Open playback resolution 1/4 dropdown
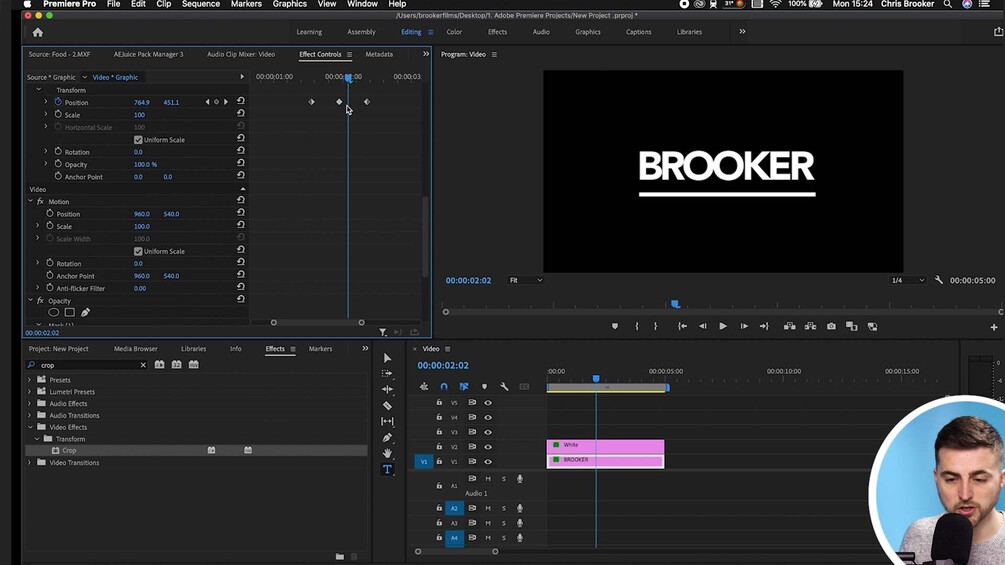The width and height of the screenshot is (1005, 565). coord(908,280)
